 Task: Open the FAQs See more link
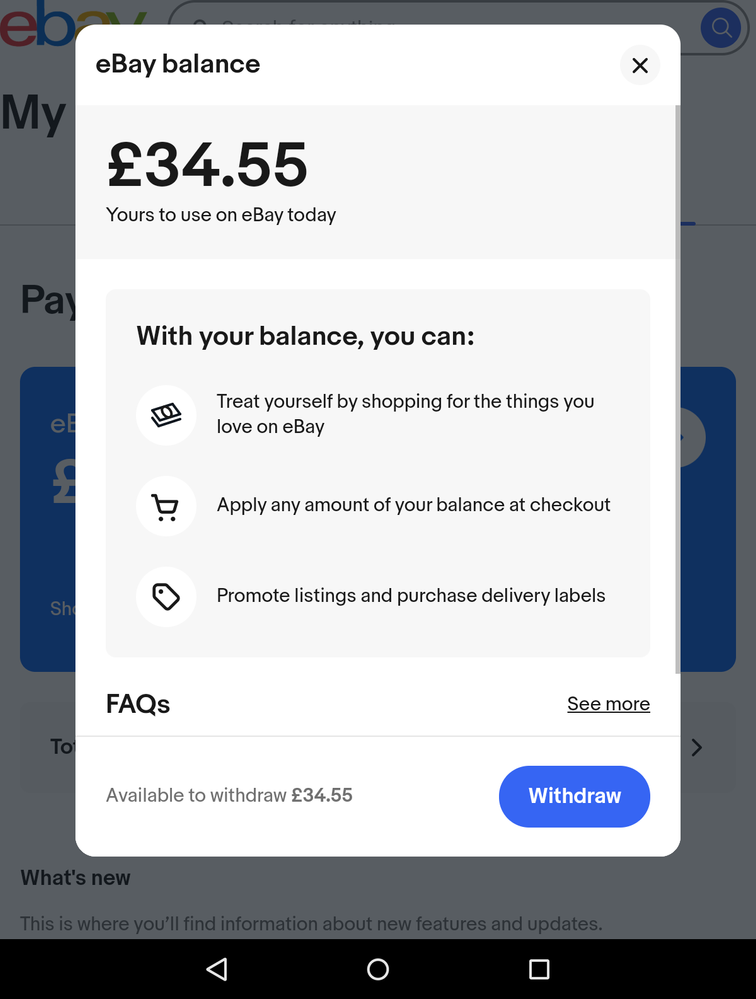[608, 703]
